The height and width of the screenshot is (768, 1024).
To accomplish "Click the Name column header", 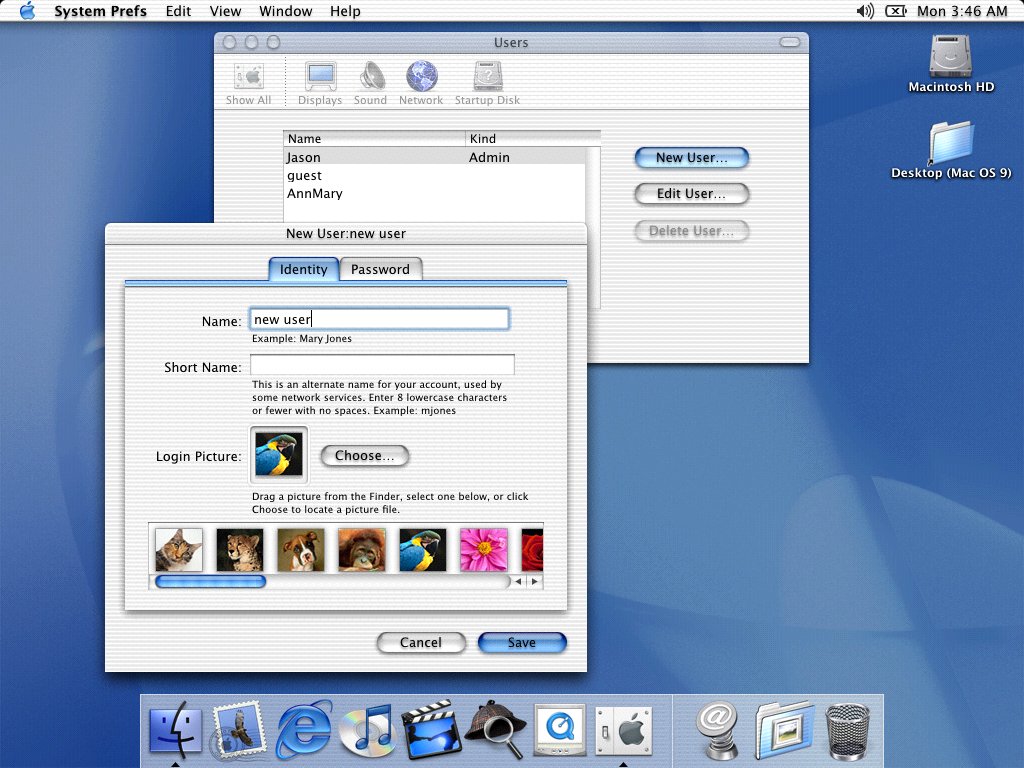I will tap(374, 138).
